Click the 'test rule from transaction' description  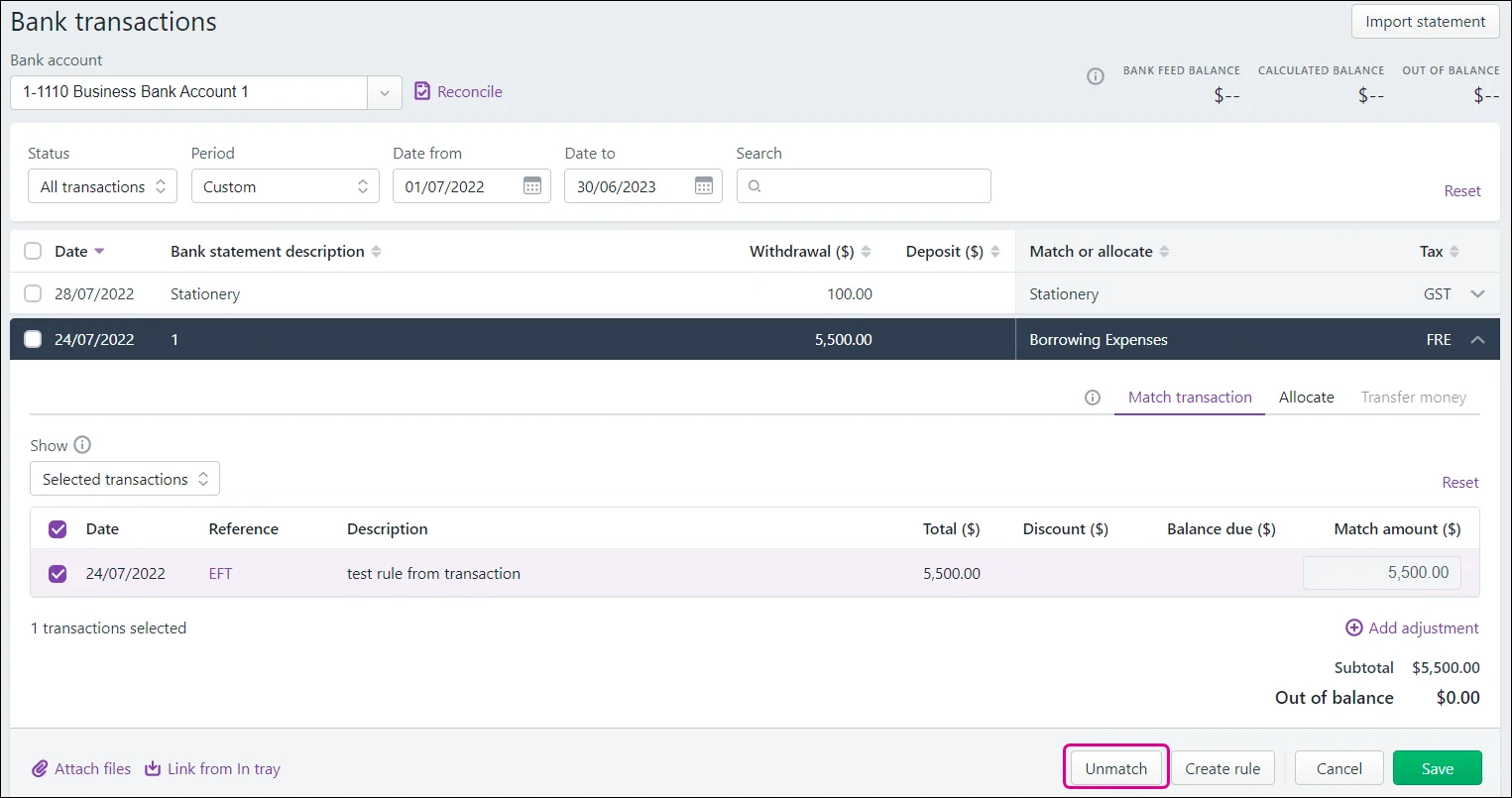[433, 573]
